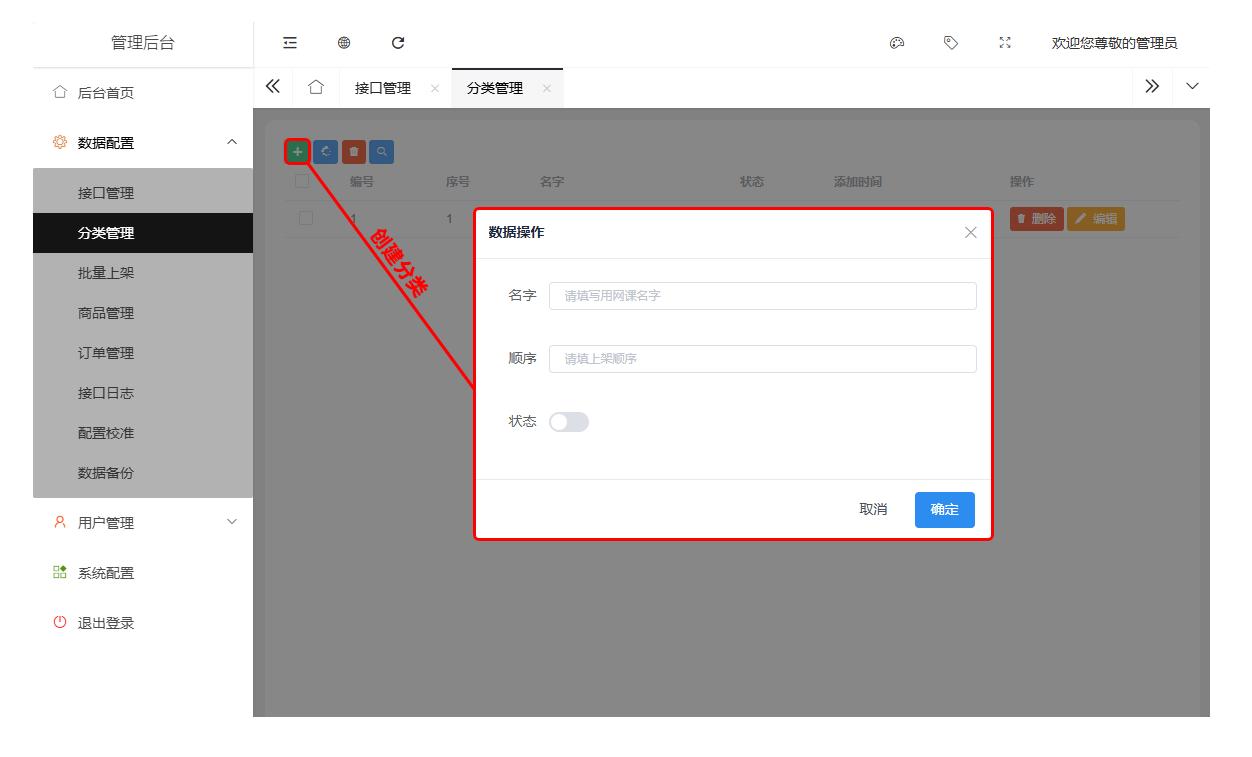Screen dimensions: 1252x757
Task: Click the orange 编辑 row button
Action: click(1096, 218)
